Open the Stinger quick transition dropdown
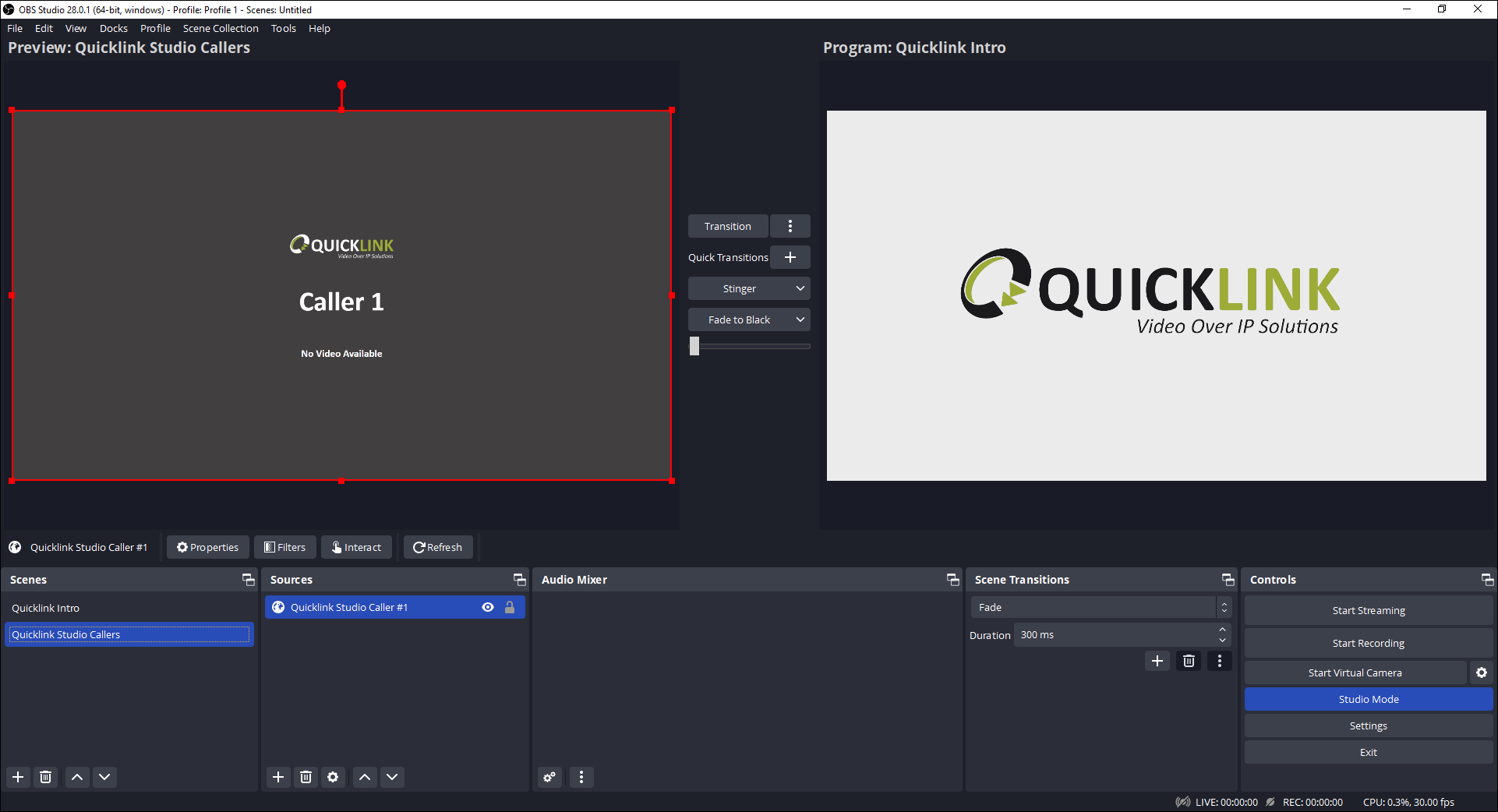This screenshot has height=812, width=1498. pos(749,288)
